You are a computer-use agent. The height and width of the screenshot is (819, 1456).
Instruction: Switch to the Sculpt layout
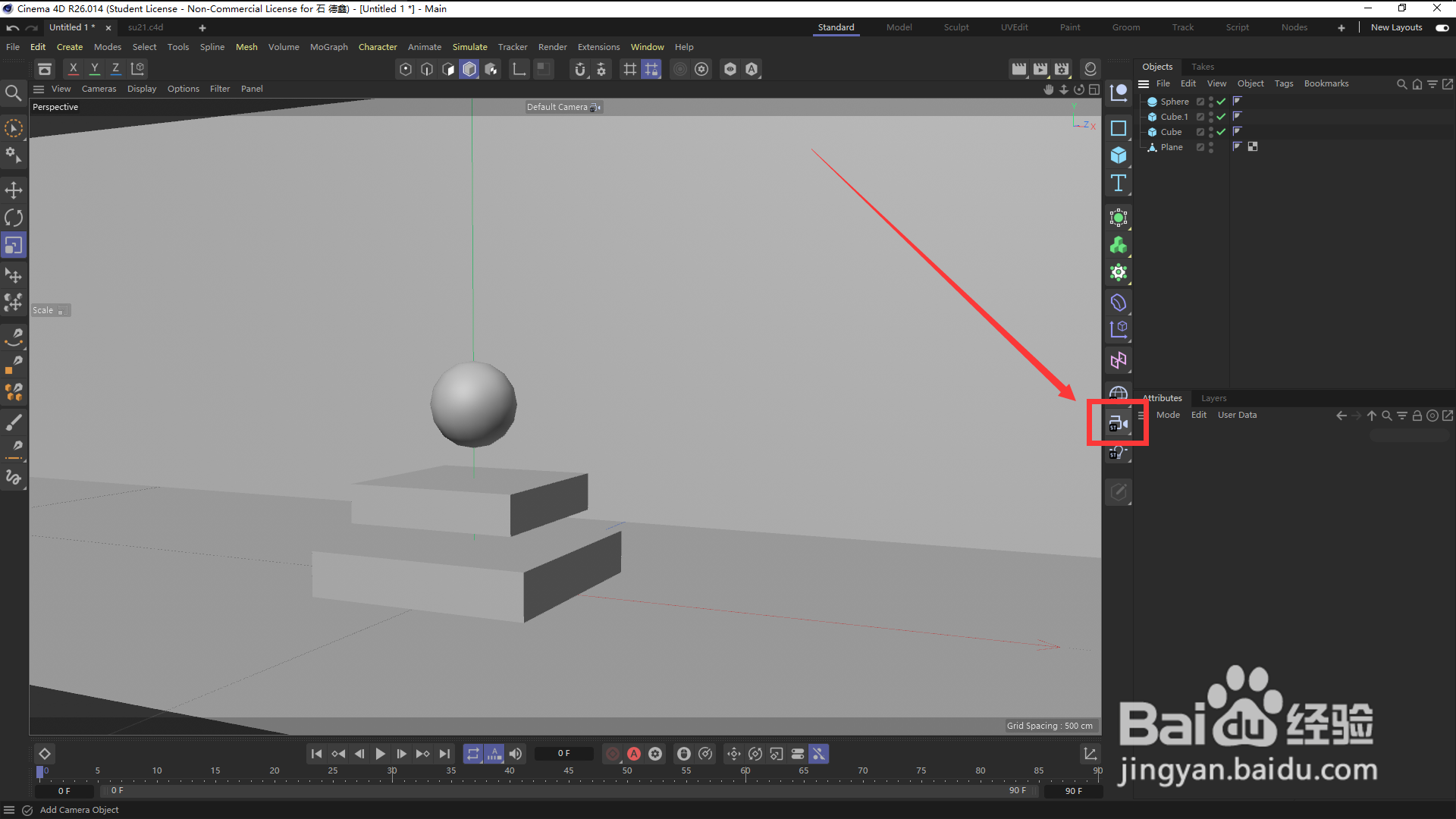pos(955,27)
